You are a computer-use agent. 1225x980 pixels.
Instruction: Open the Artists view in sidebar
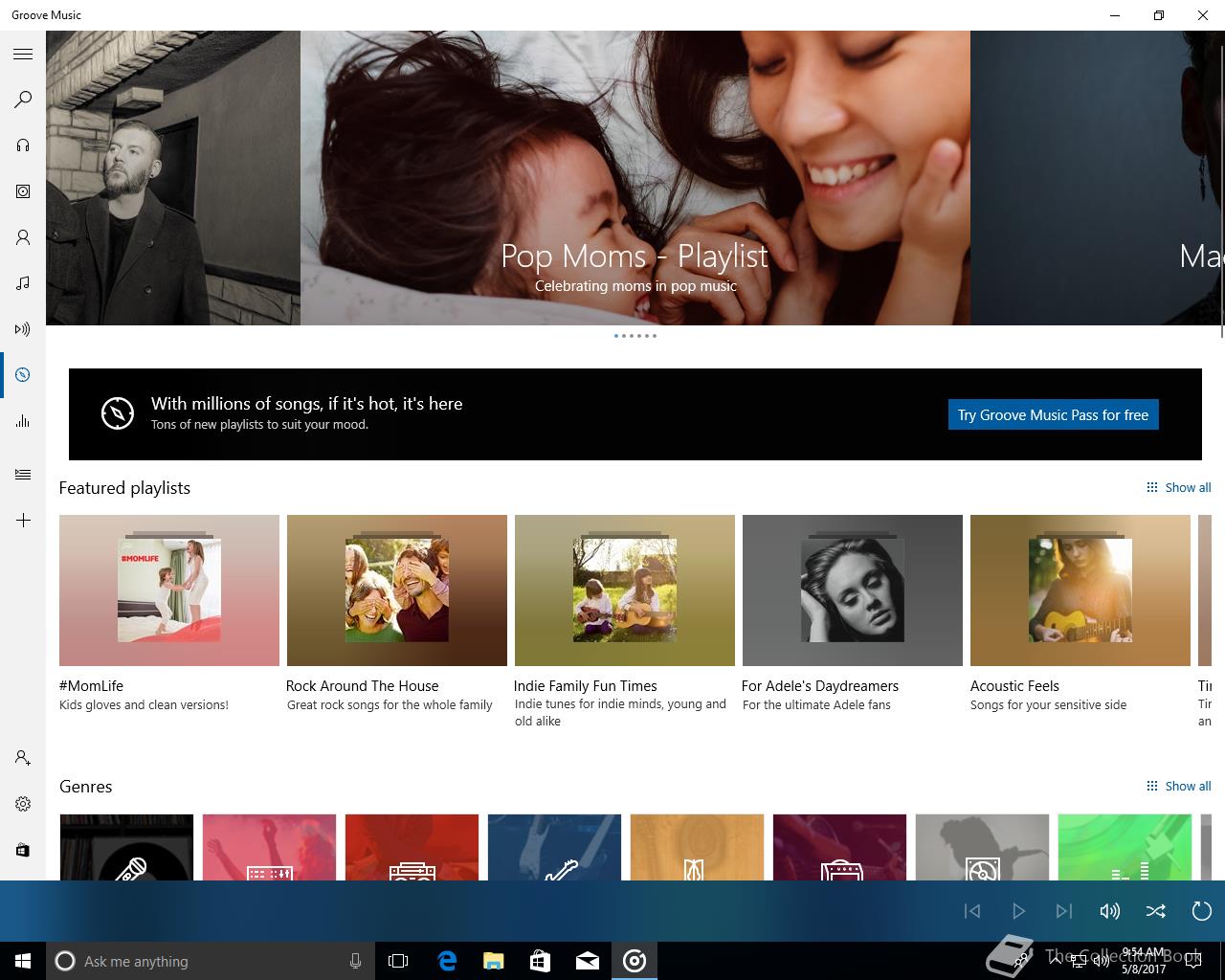tap(23, 237)
